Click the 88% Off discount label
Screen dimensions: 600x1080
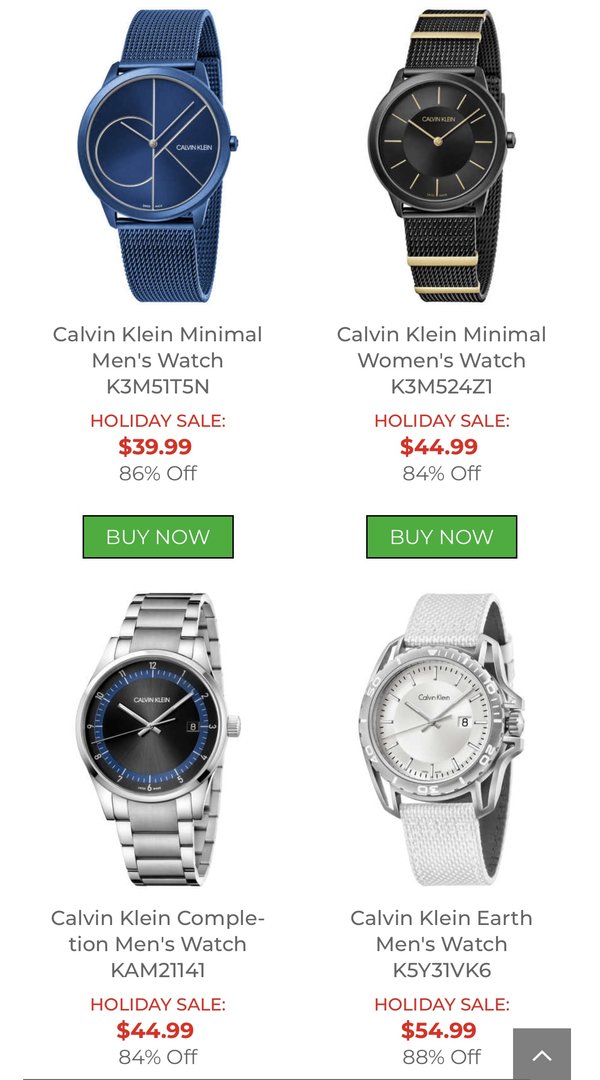[x=442, y=1057]
